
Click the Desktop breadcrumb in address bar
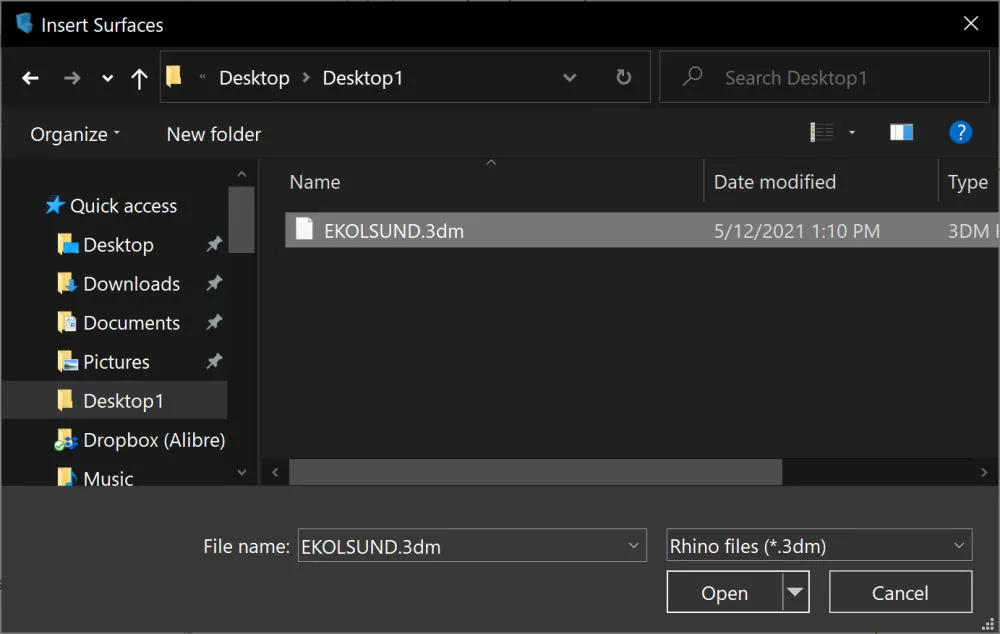tap(254, 78)
